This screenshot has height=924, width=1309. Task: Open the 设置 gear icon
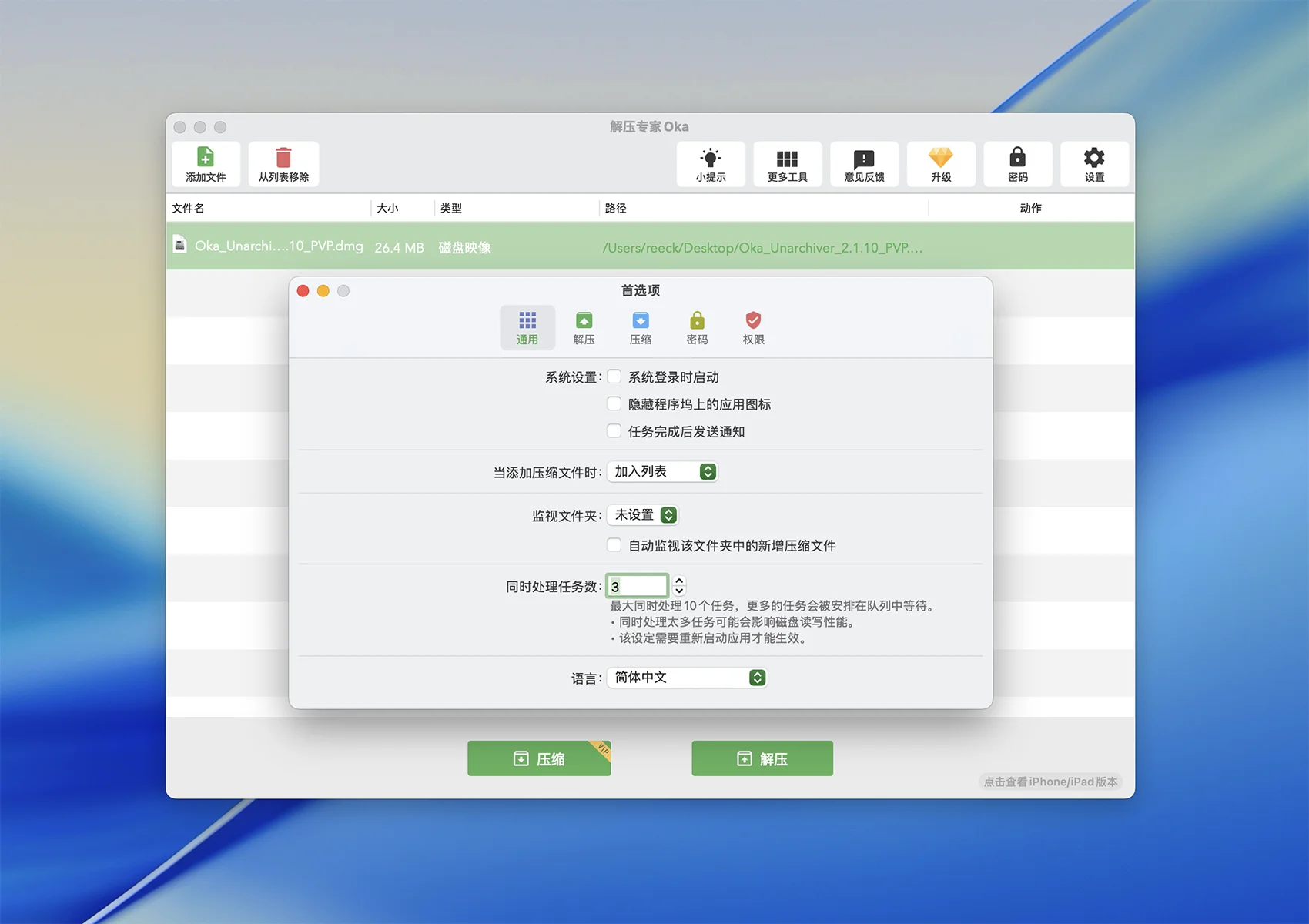(x=1093, y=158)
